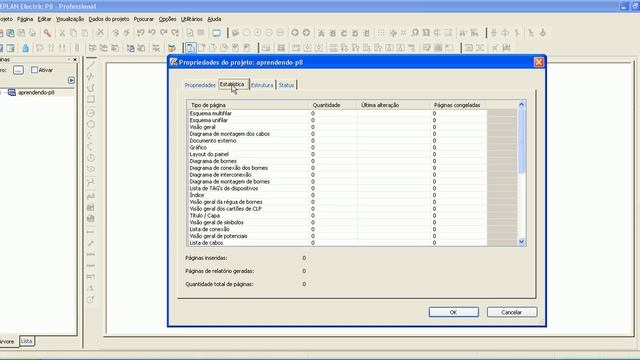Click the Quantidade column header
The image size is (640, 360).
[332, 105]
